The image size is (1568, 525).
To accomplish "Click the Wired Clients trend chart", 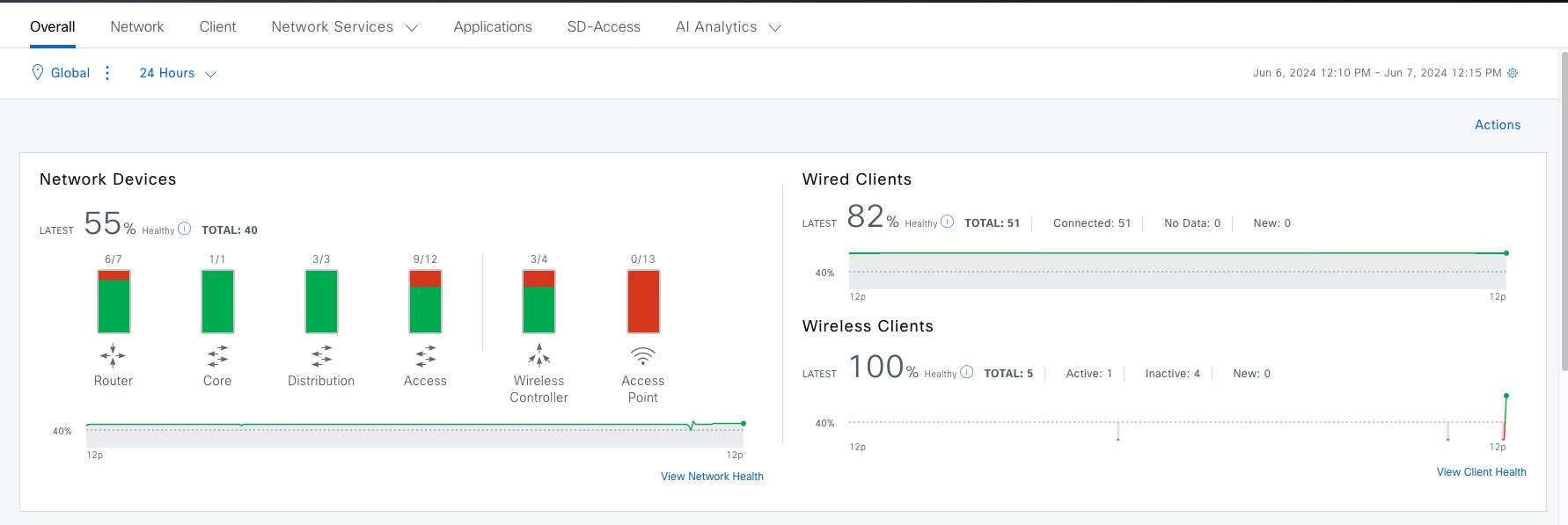I will 1176,270.
